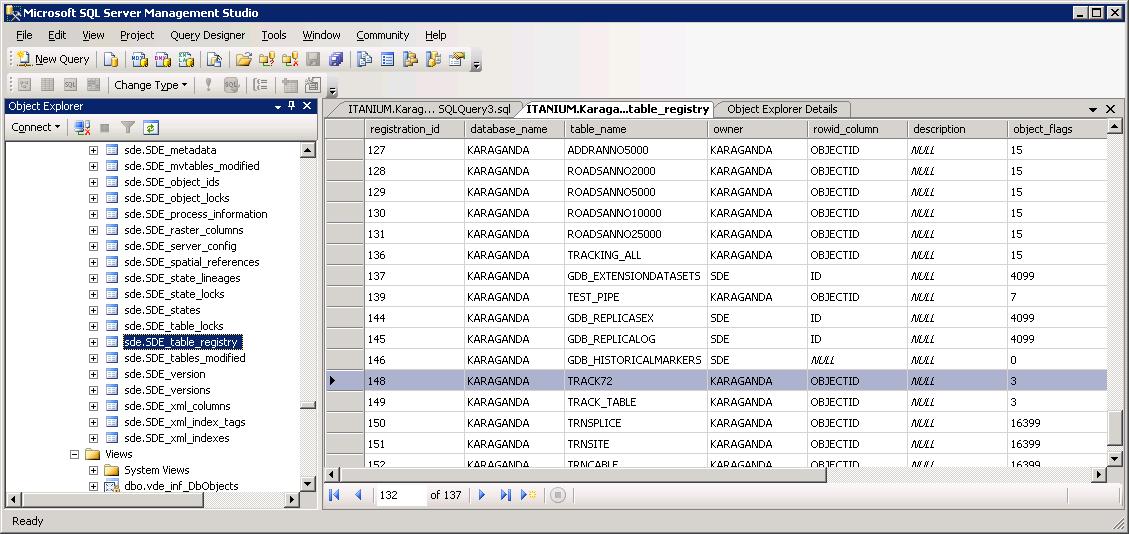Click the table icon beside sde.SDE_raster_columns
This screenshot has height=534, width=1129.
point(112,230)
